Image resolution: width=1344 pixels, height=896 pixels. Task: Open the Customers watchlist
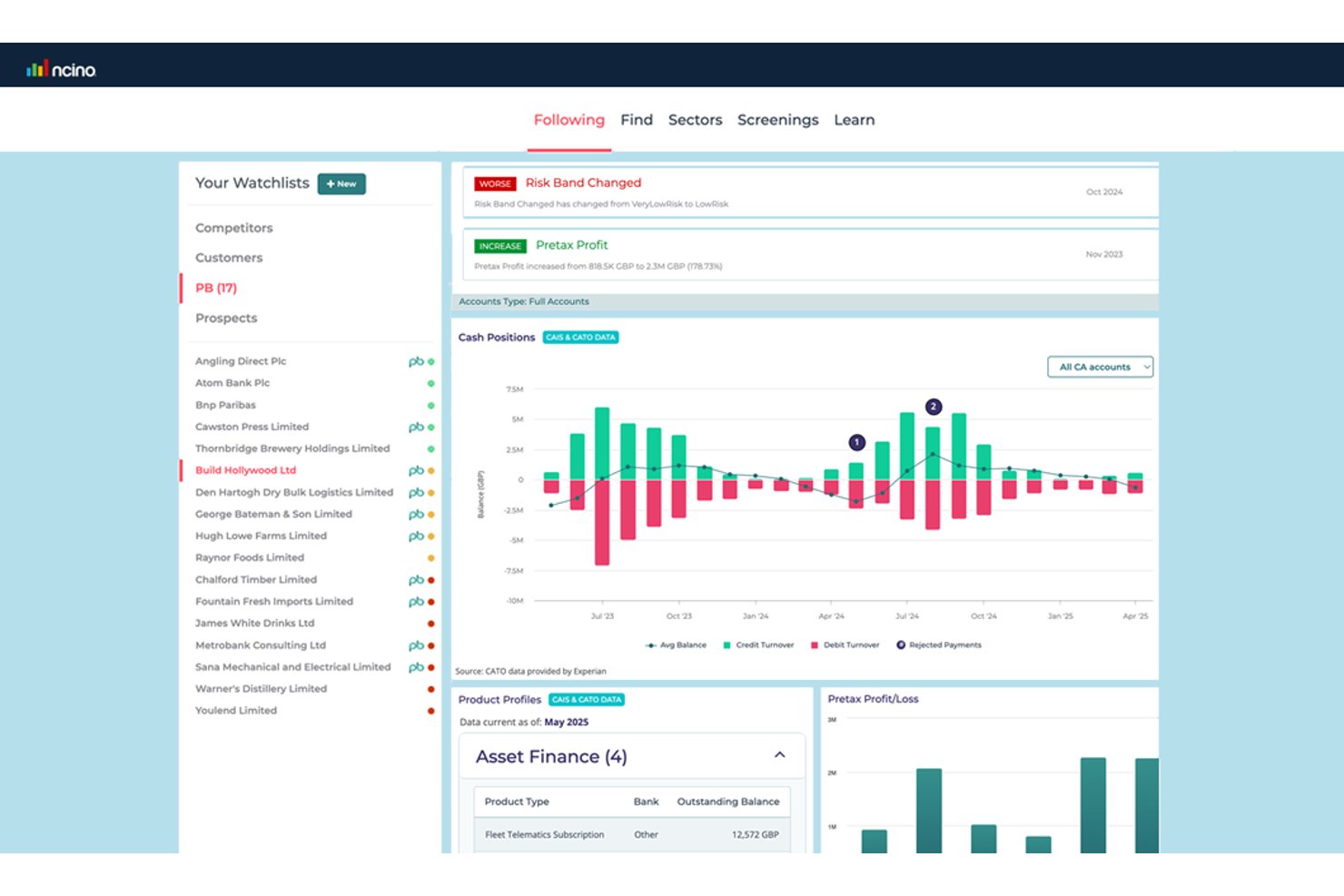[229, 258]
